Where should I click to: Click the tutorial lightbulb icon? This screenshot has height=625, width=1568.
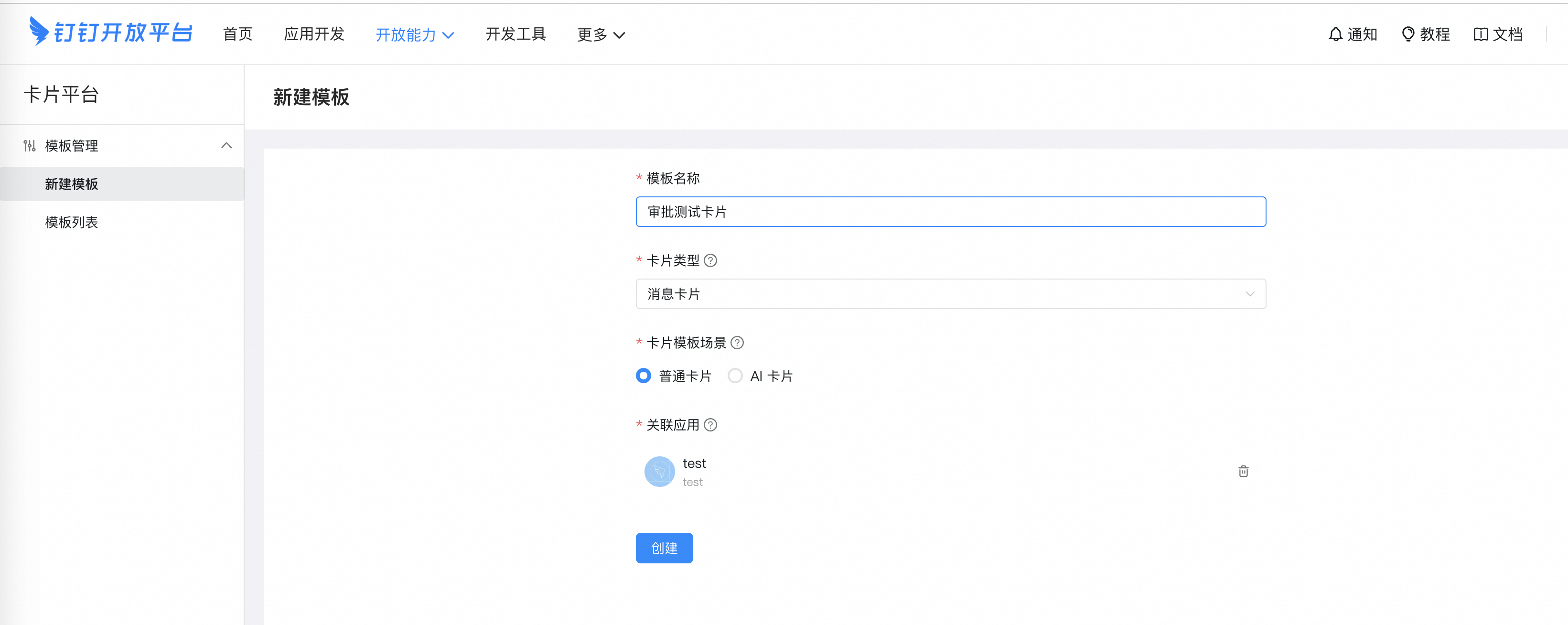1407,34
